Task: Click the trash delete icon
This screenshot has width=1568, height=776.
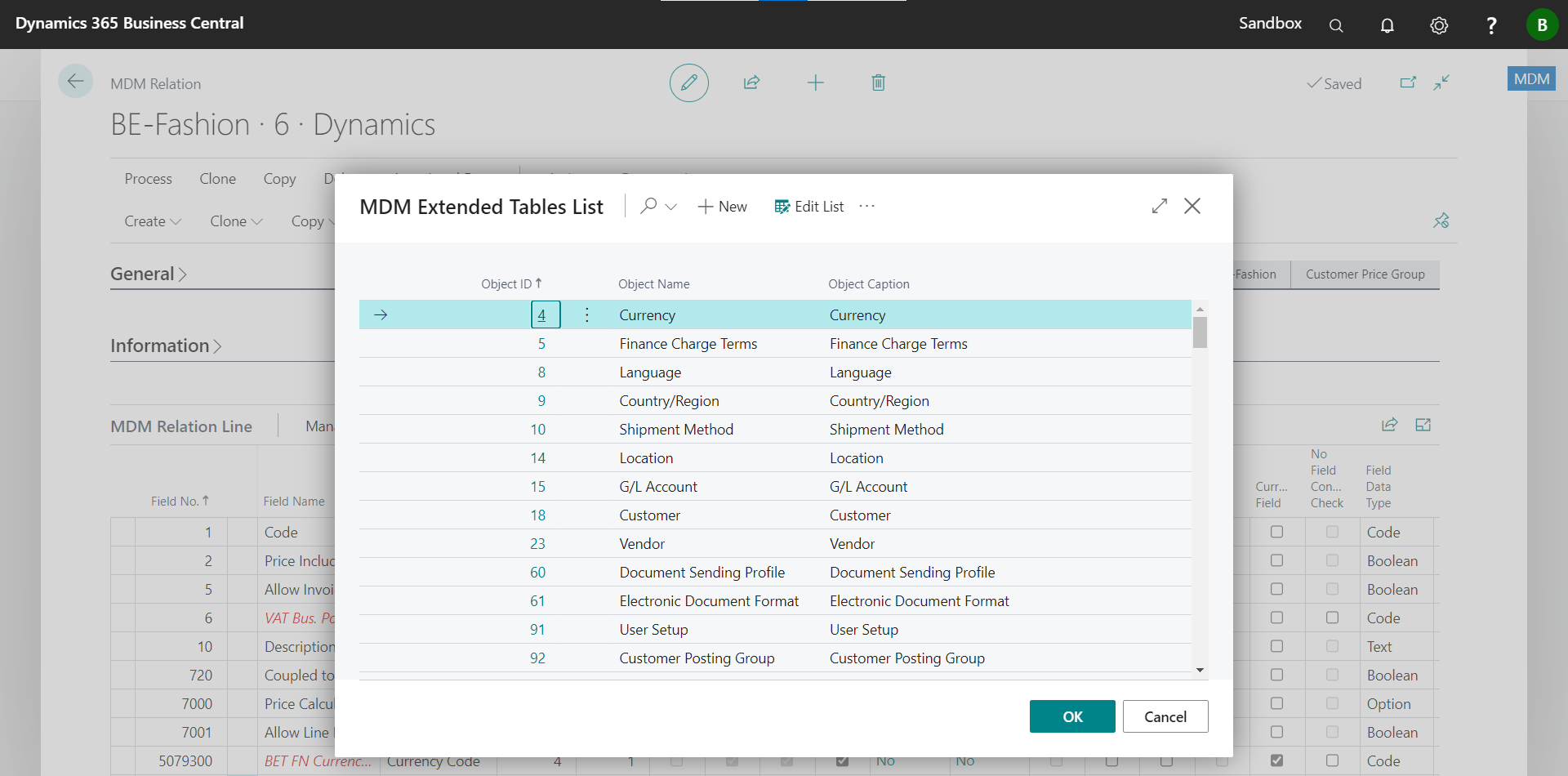Action: [879, 83]
